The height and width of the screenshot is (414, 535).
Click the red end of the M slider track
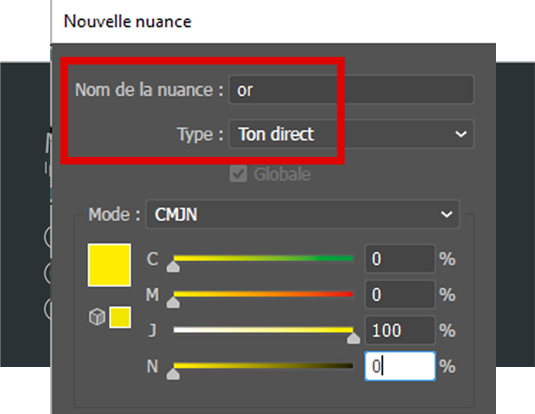346,294
